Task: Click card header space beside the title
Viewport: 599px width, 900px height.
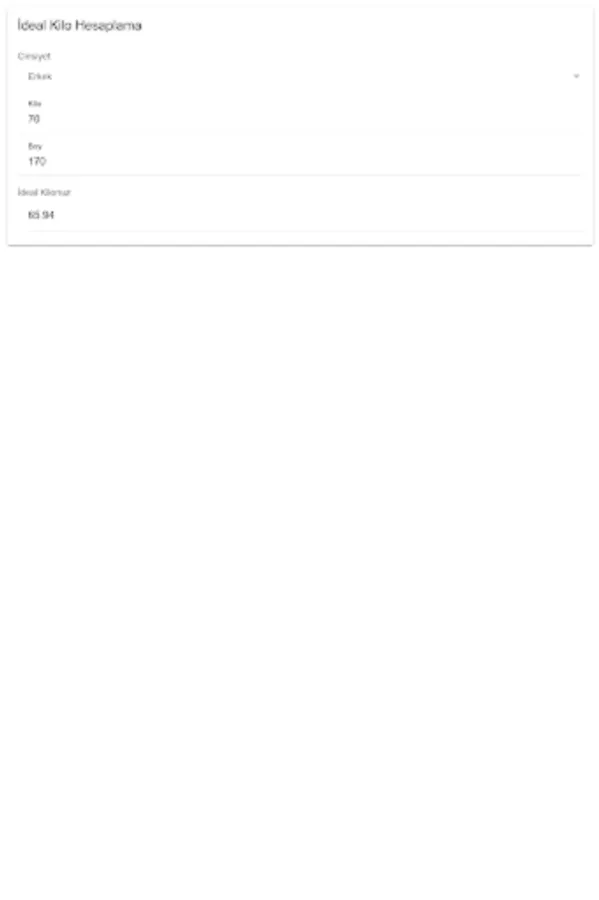Action: tap(367, 25)
